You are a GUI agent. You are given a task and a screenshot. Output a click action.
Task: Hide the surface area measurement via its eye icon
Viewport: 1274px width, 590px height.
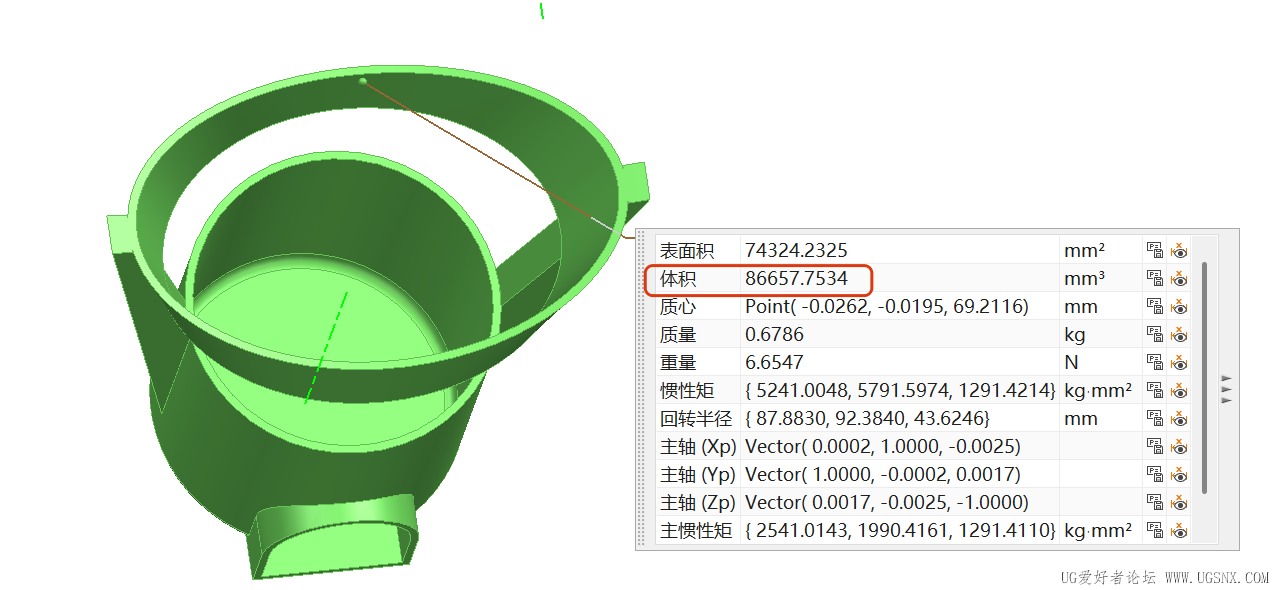click(1179, 250)
